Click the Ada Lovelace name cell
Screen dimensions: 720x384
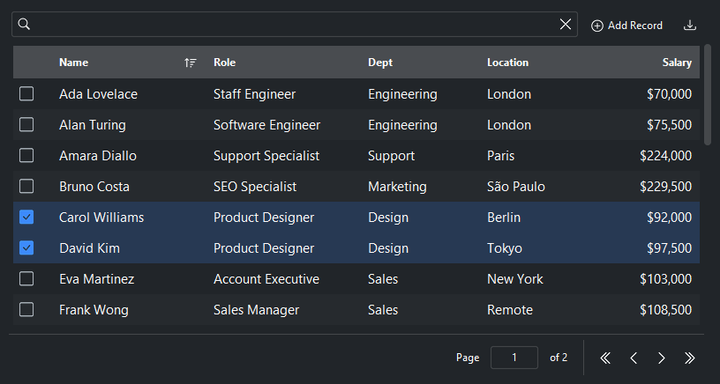98,94
